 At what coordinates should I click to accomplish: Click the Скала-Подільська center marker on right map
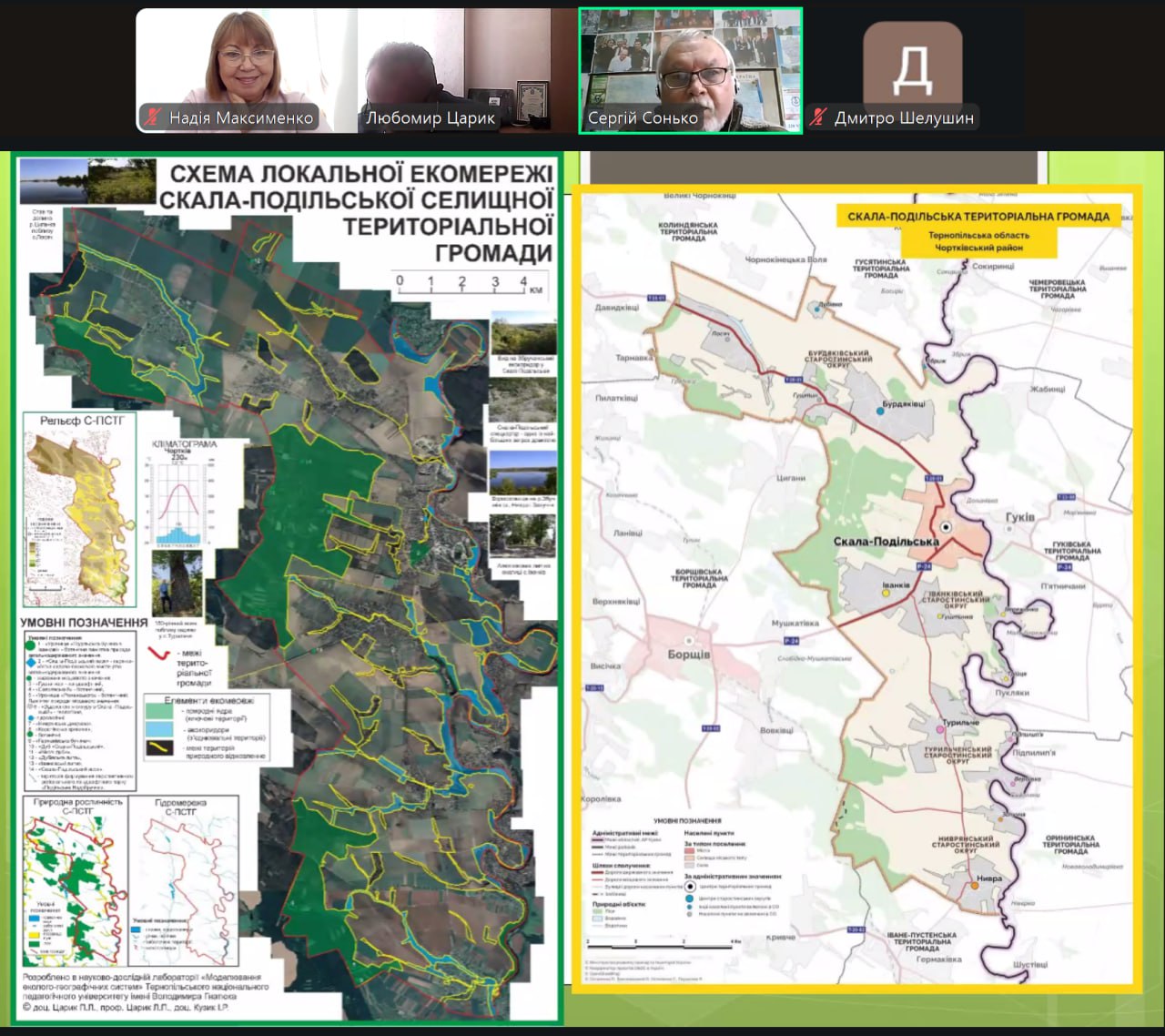click(946, 526)
